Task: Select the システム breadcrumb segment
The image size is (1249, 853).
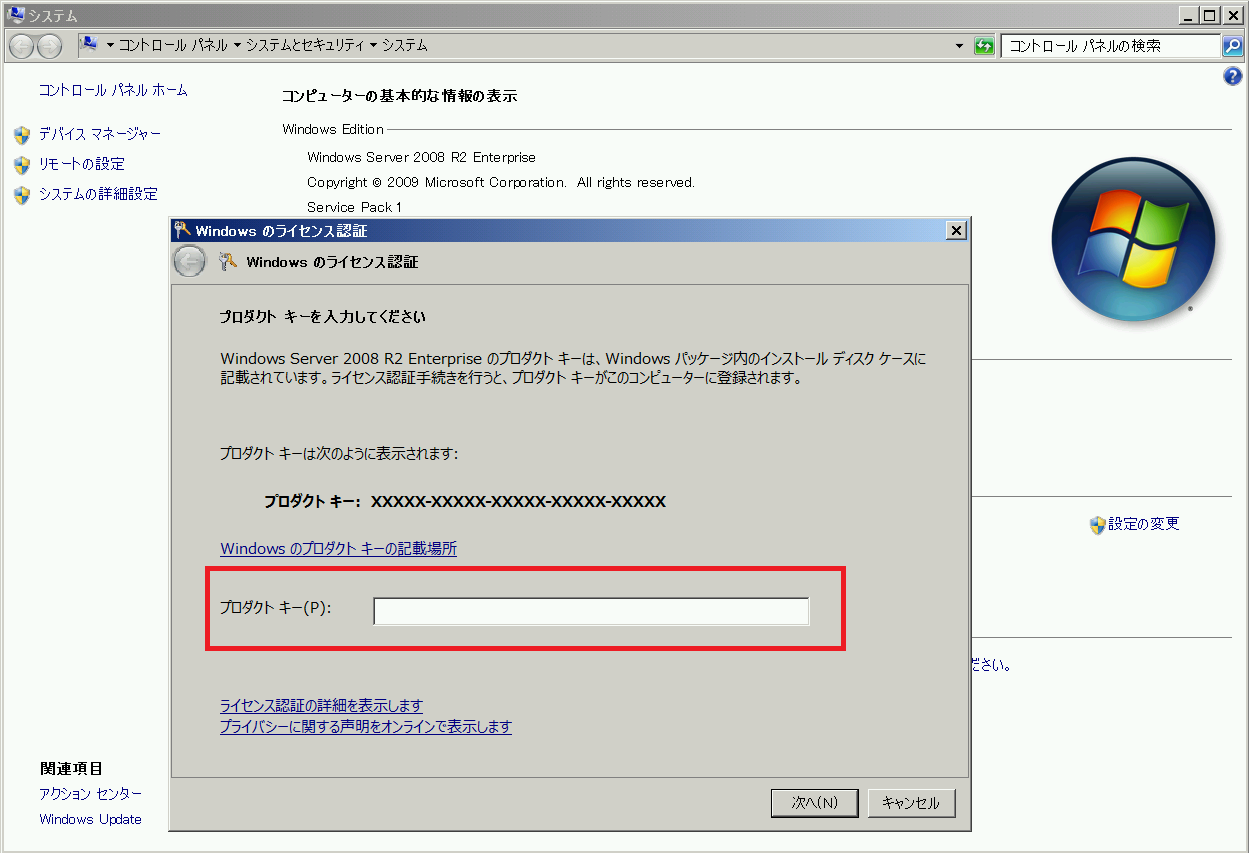Action: click(405, 46)
